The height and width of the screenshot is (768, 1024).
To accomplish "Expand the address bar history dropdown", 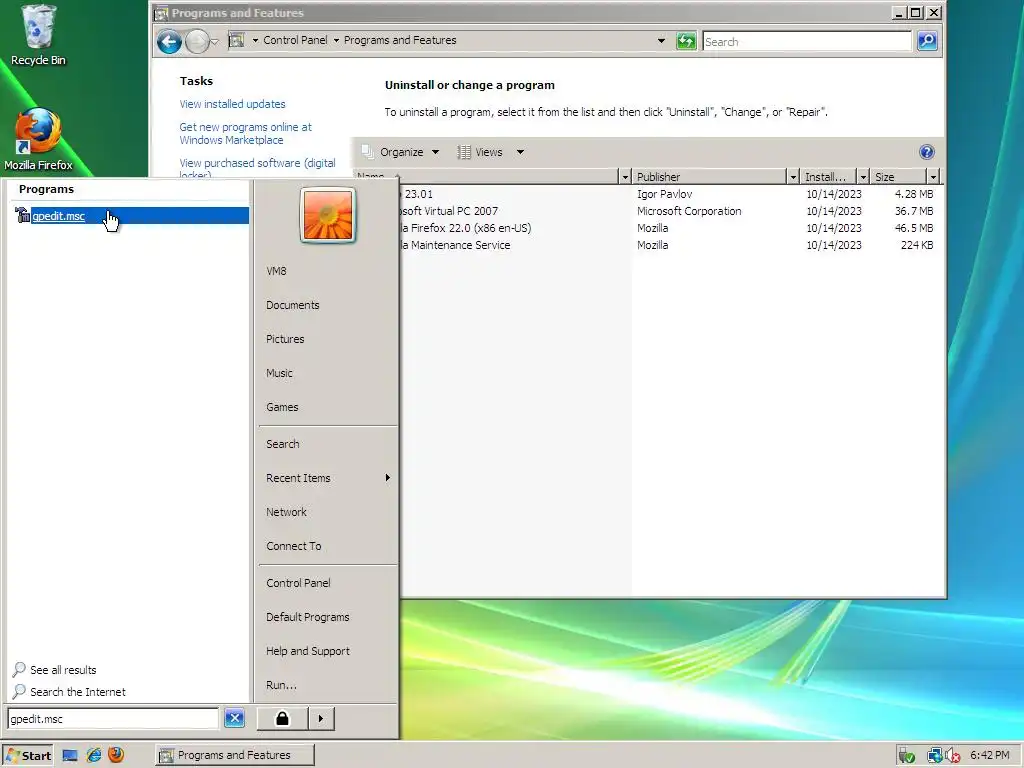I will coord(661,40).
